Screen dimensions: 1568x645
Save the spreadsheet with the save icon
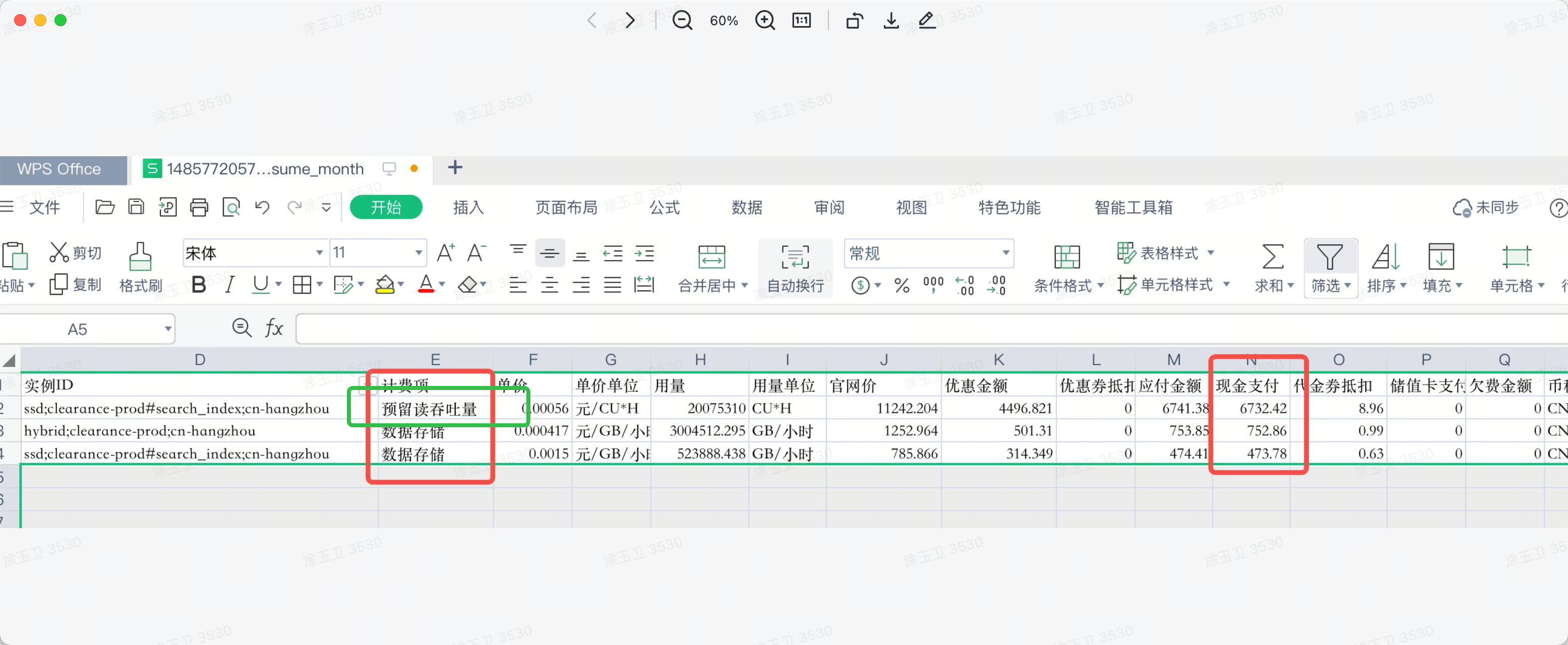click(x=136, y=208)
